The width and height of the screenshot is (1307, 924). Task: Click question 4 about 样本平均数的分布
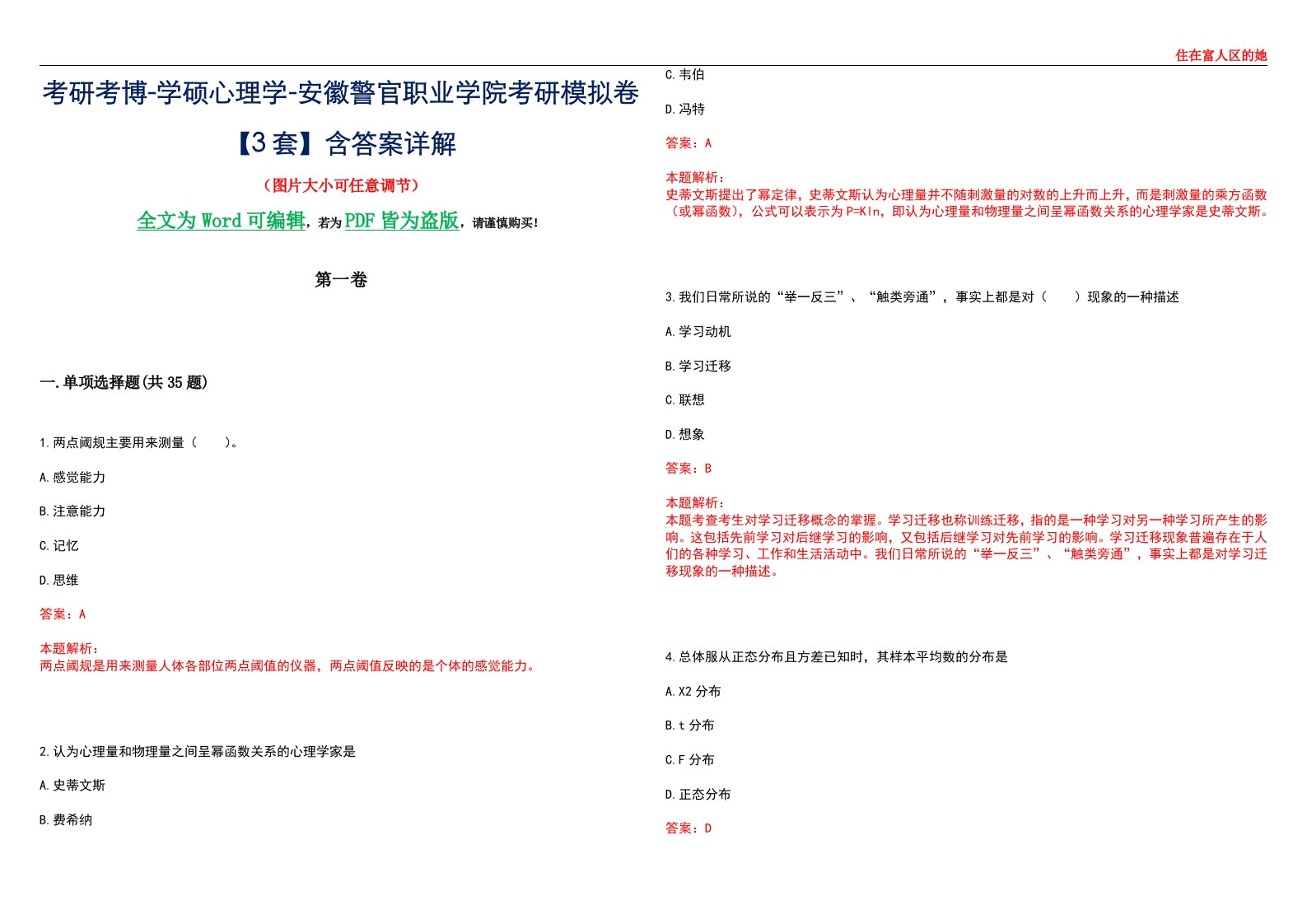coord(837,657)
